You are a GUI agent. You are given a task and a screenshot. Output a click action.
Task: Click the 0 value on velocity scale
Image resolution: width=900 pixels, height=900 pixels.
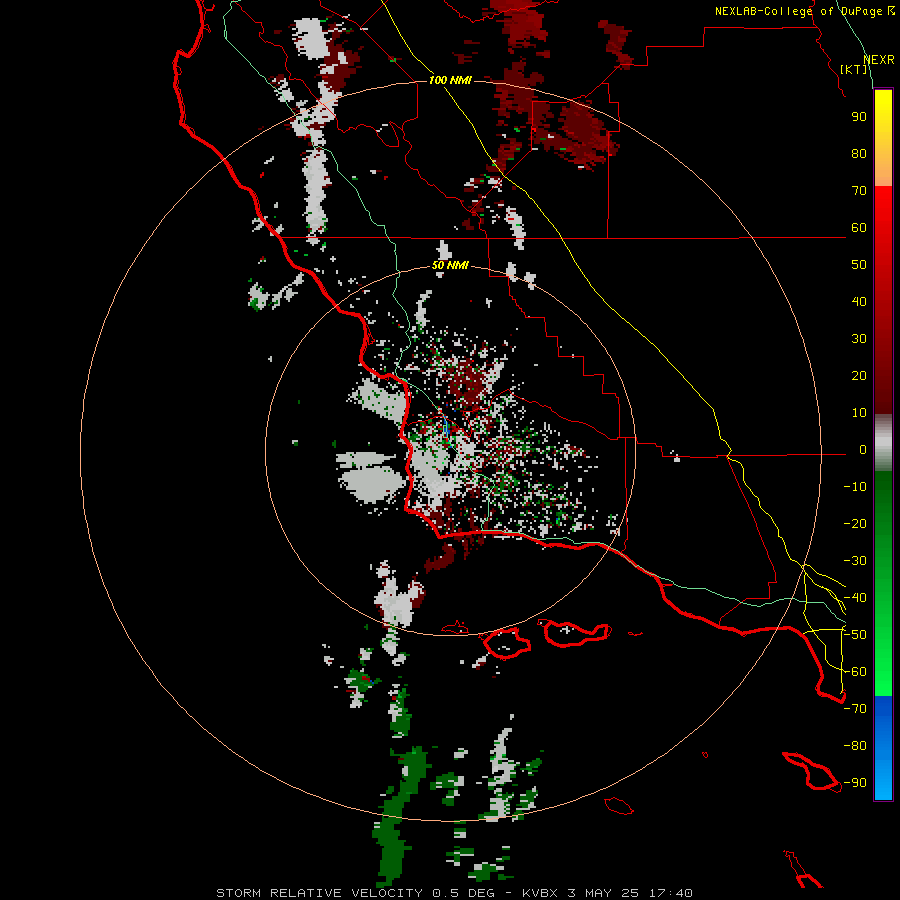[x=863, y=450]
